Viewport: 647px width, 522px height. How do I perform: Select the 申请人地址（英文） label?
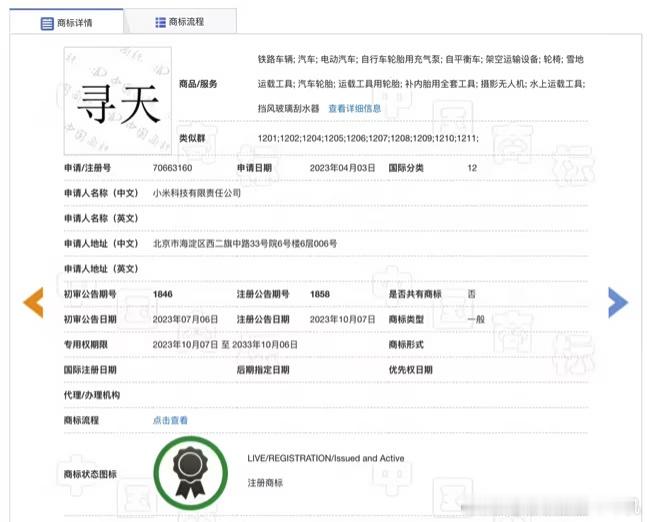(102, 269)
